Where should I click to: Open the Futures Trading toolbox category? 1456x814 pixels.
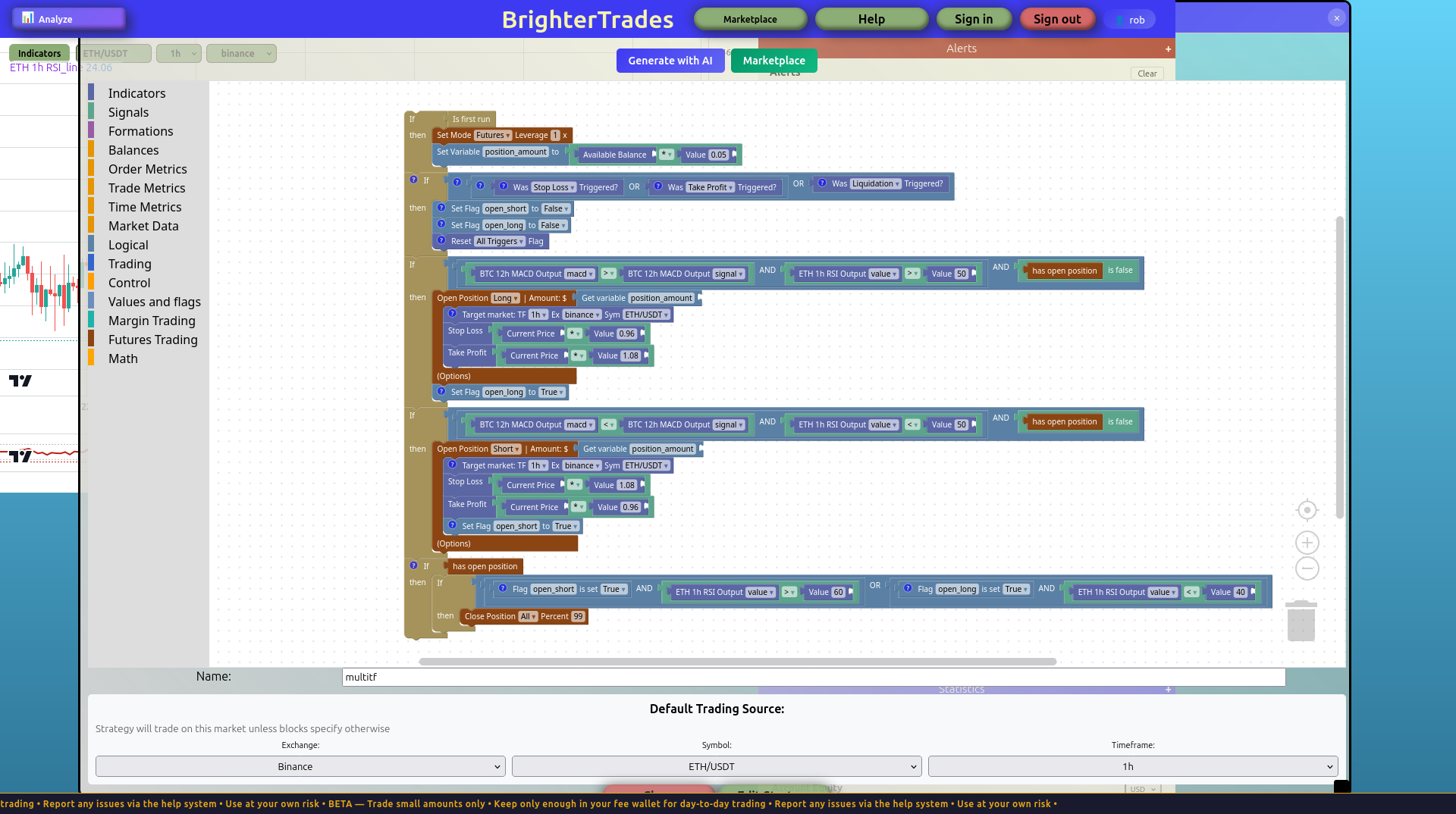coord(152,340)
